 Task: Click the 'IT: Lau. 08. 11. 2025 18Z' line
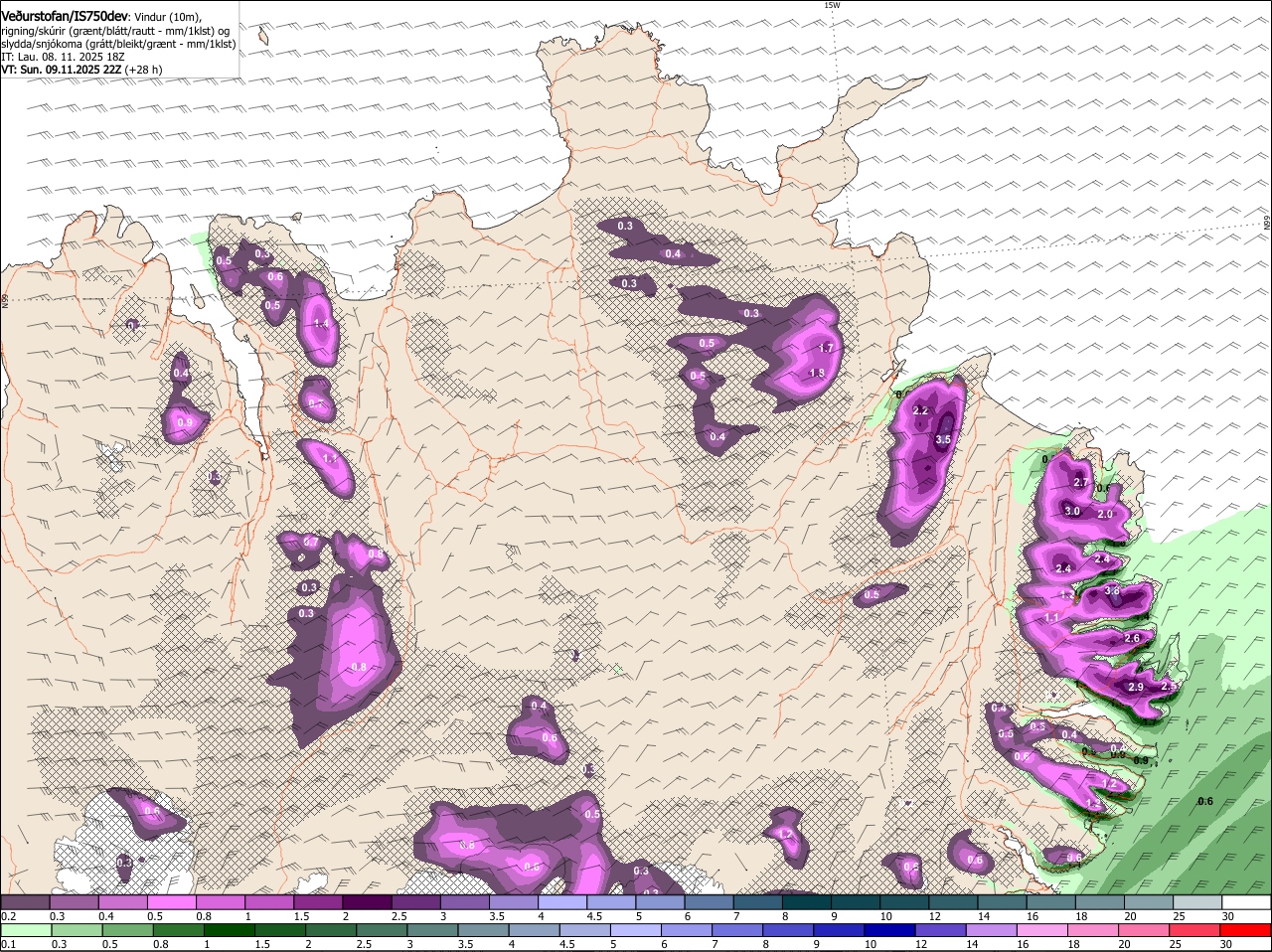[63, 57]
